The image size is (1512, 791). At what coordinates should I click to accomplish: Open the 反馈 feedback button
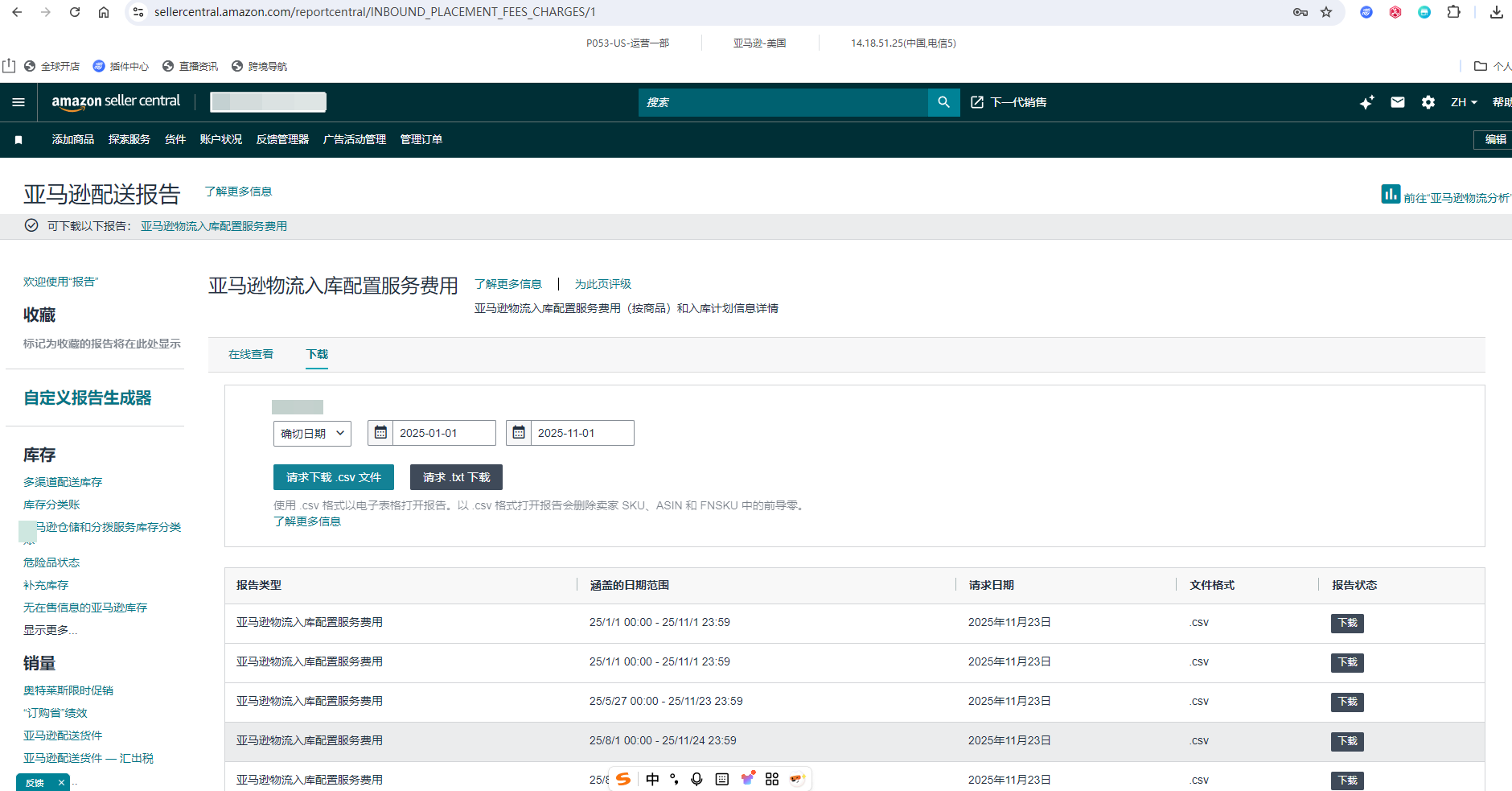pos(35,783)
